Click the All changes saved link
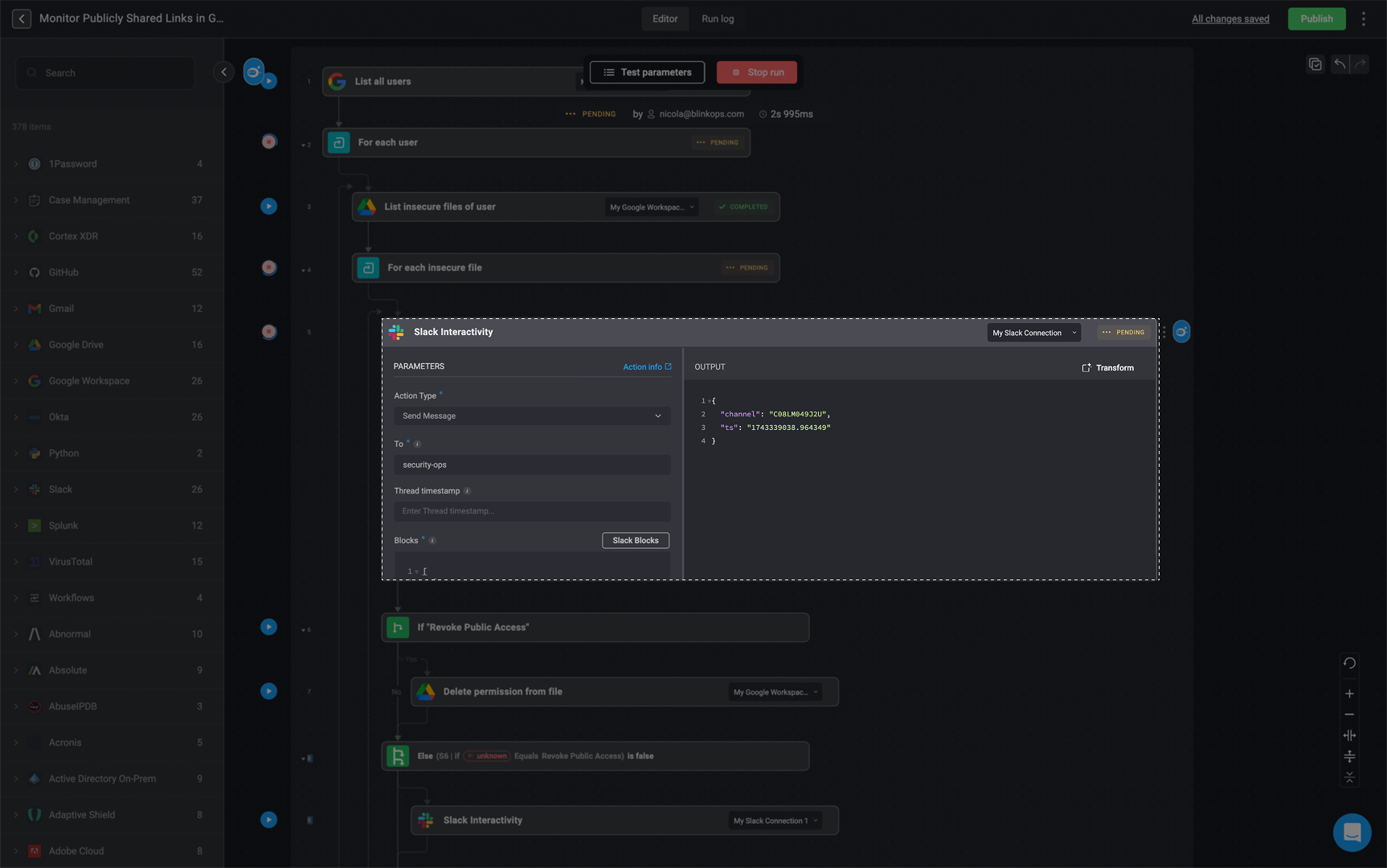This screenshot has width=1387, height=868. coord(1230,18)
